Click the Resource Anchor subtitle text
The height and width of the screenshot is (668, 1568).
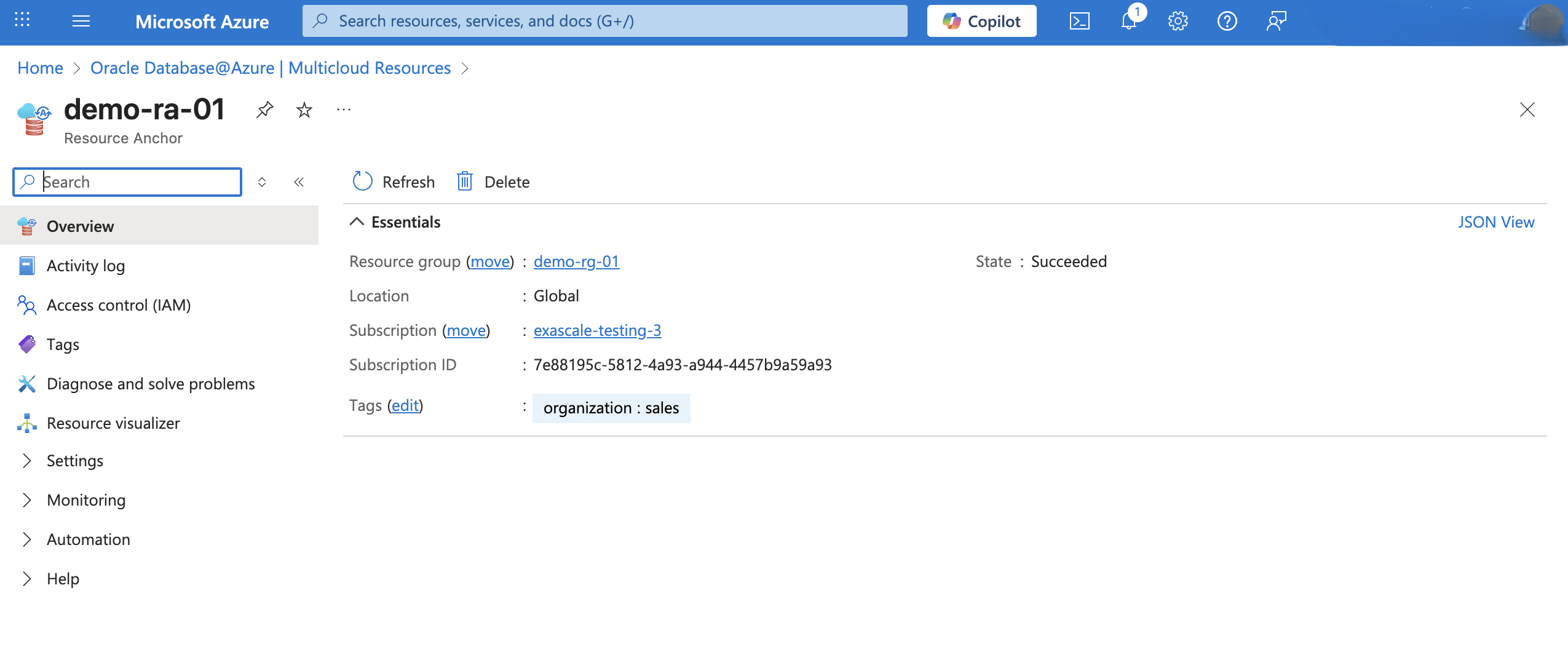123,138
